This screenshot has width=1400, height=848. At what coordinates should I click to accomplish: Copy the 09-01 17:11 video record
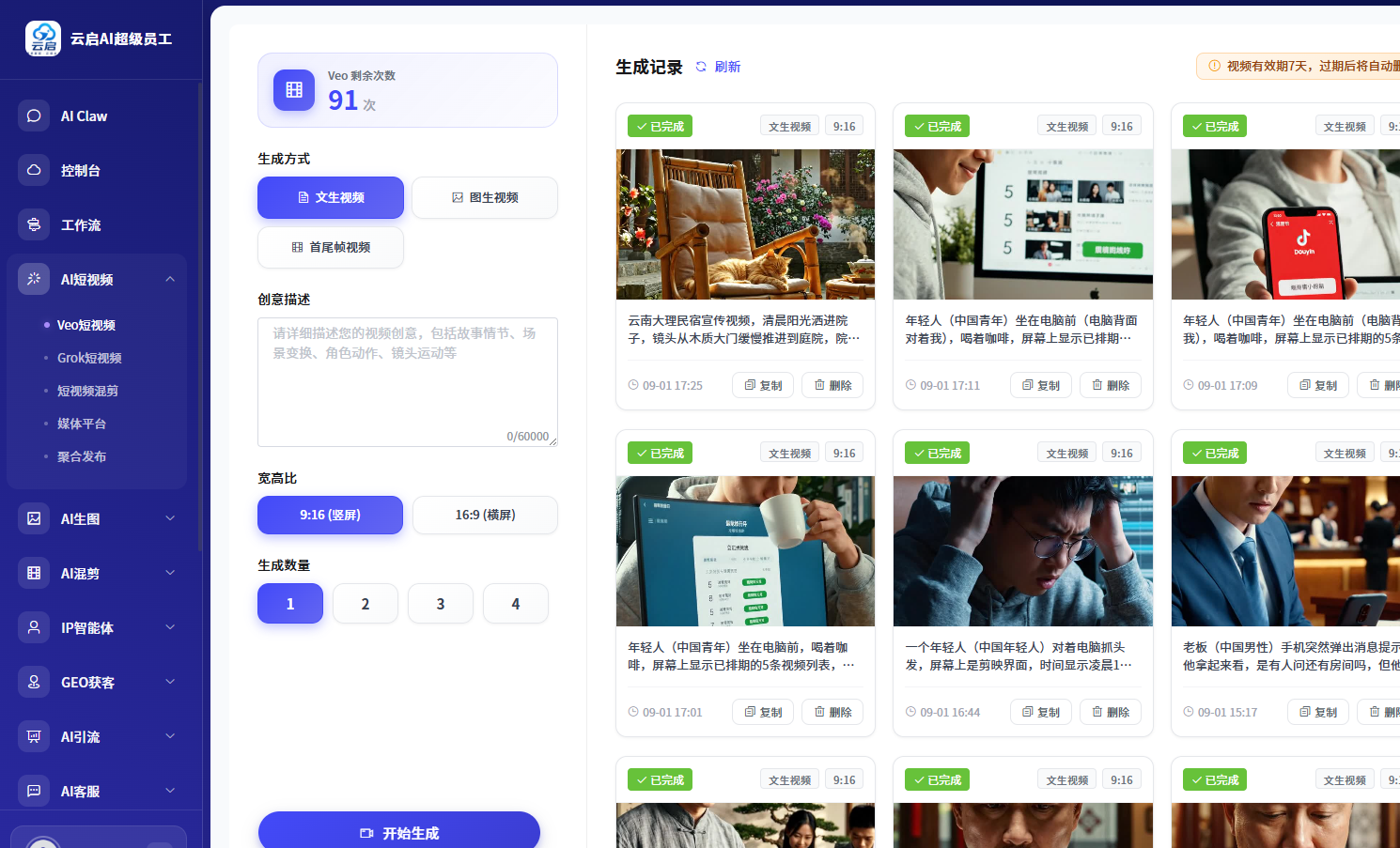(x=1041, y=385)
